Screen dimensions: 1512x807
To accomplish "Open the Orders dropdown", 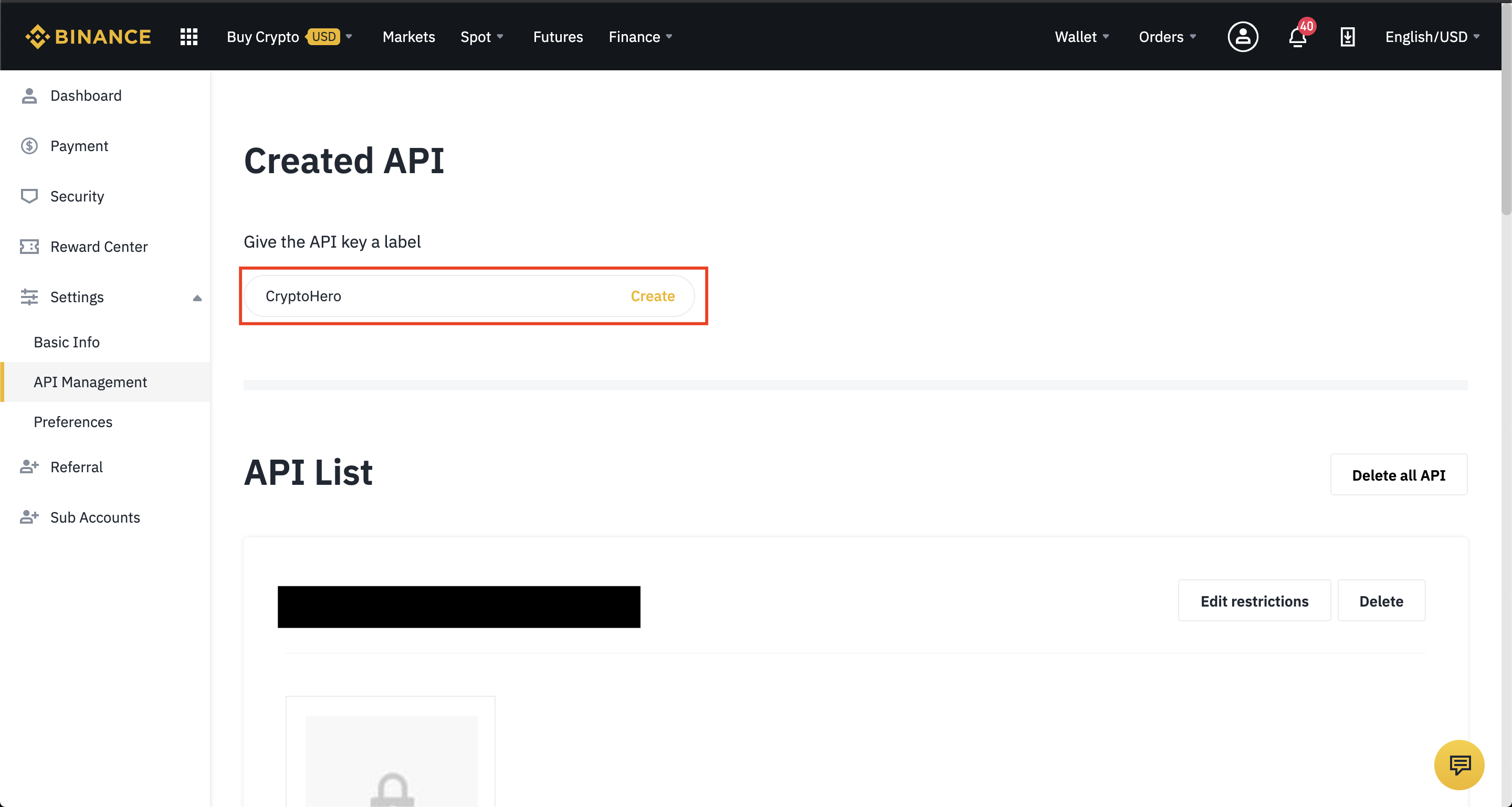I will [x=1167, y=37].
